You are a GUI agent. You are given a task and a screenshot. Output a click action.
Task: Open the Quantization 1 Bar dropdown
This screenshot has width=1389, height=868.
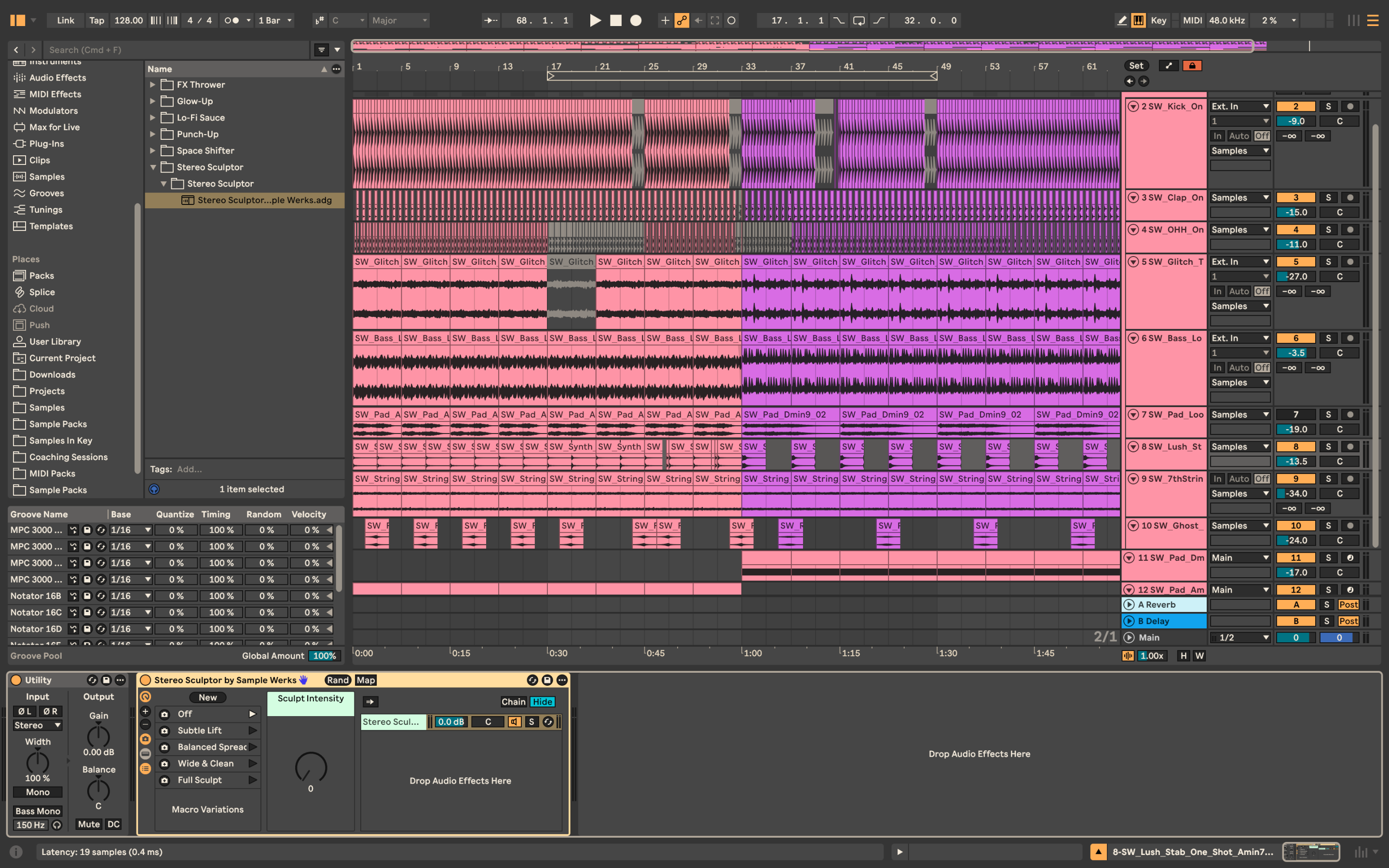coord(275,21)
